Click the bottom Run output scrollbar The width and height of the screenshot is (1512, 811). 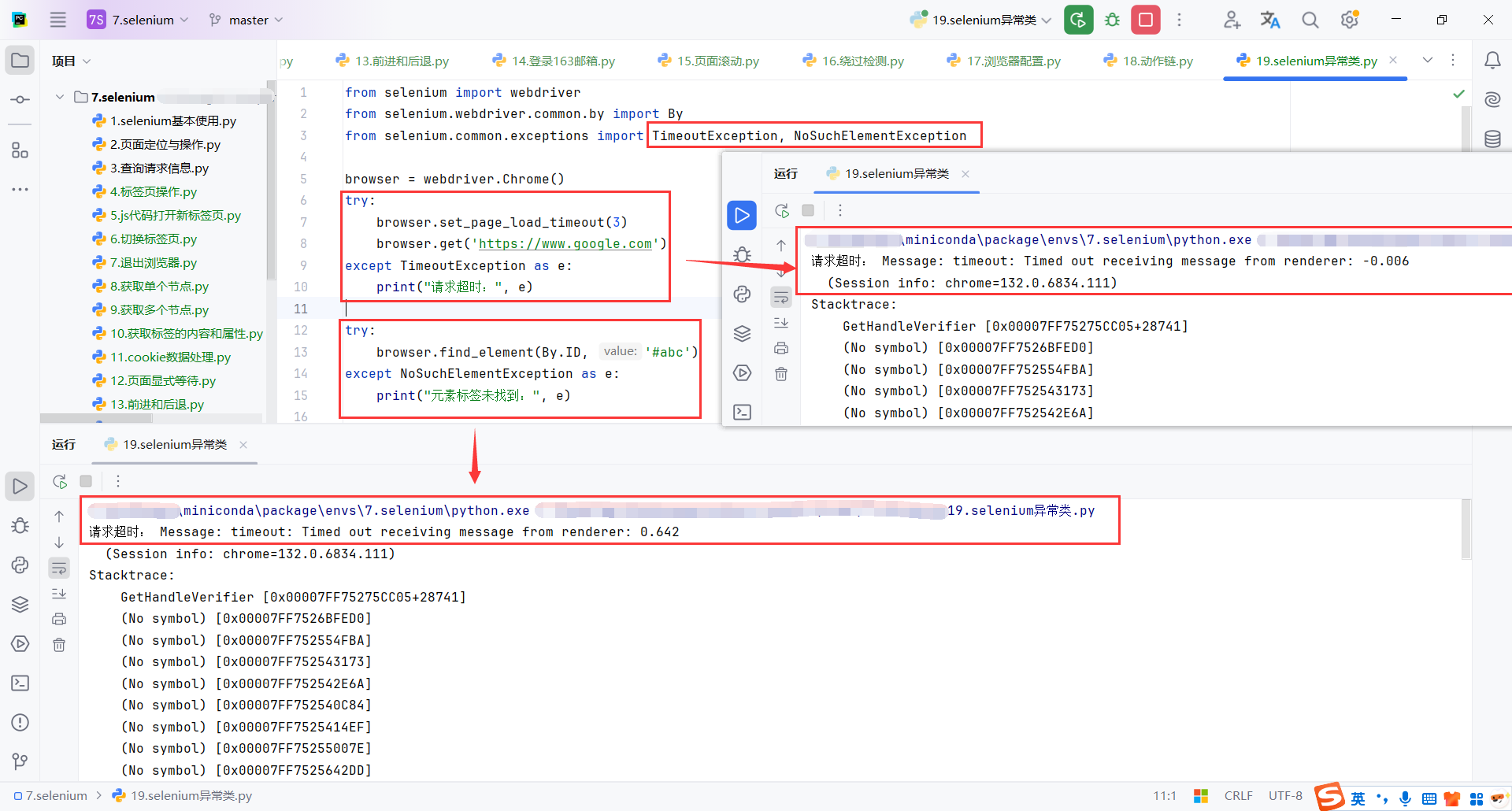point(1466,529)
